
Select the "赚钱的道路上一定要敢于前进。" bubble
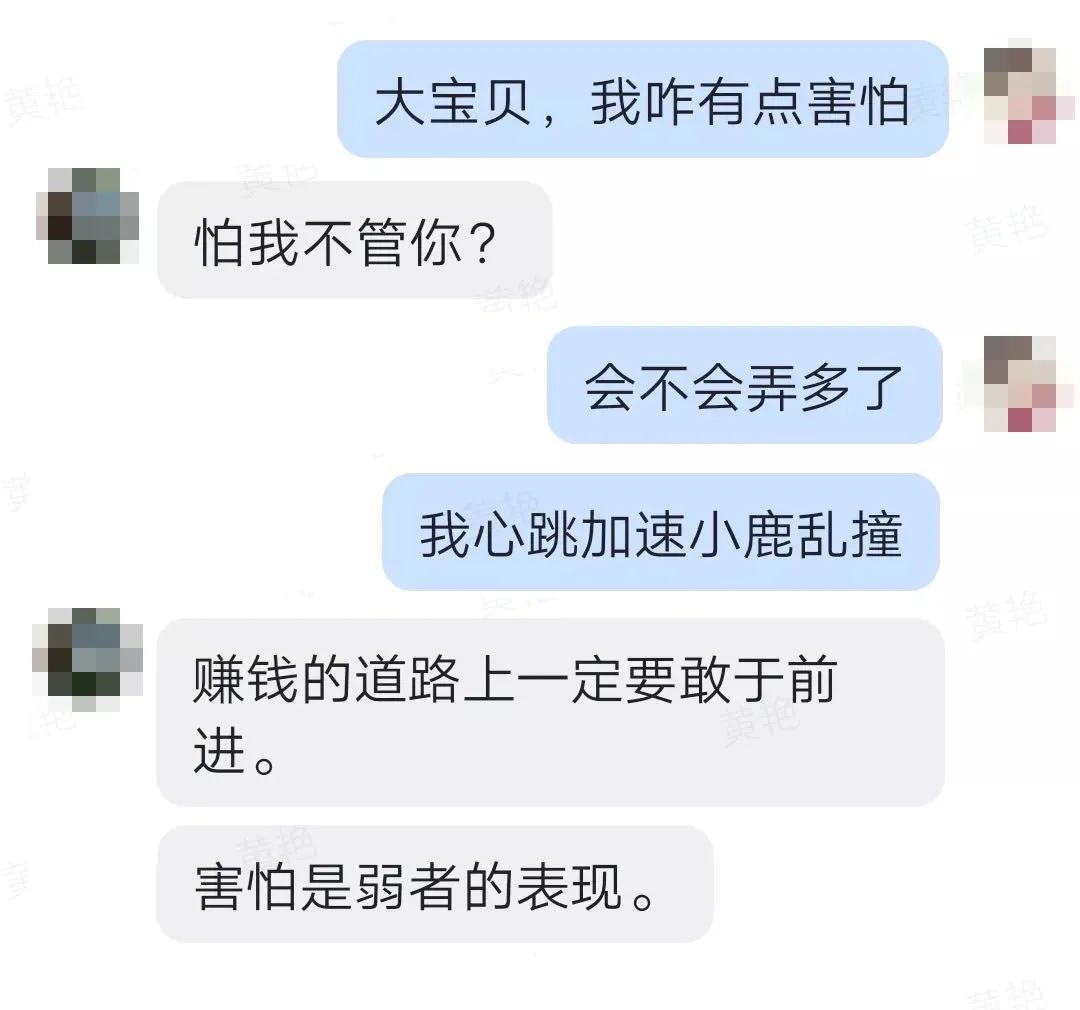(550, 712)
